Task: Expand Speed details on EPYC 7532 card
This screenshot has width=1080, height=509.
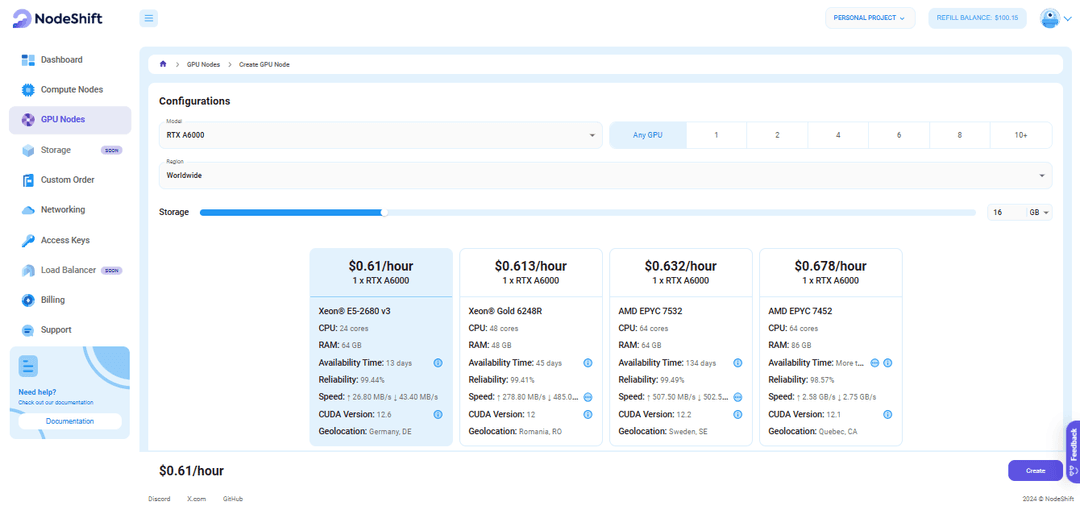Action: 738,397
